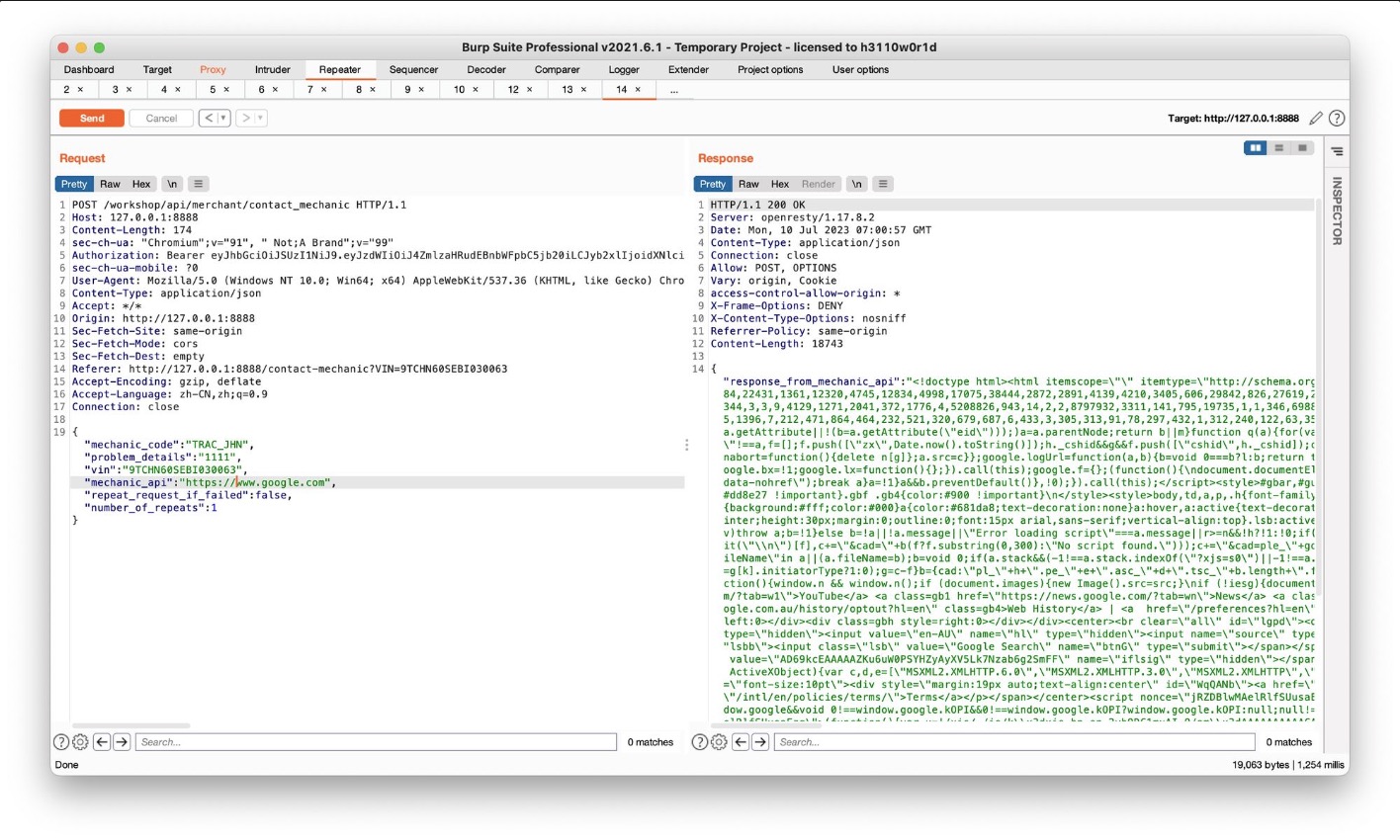1400x840 pixels.
Task: Open the Request search help icon
Action: click(61, 742)
